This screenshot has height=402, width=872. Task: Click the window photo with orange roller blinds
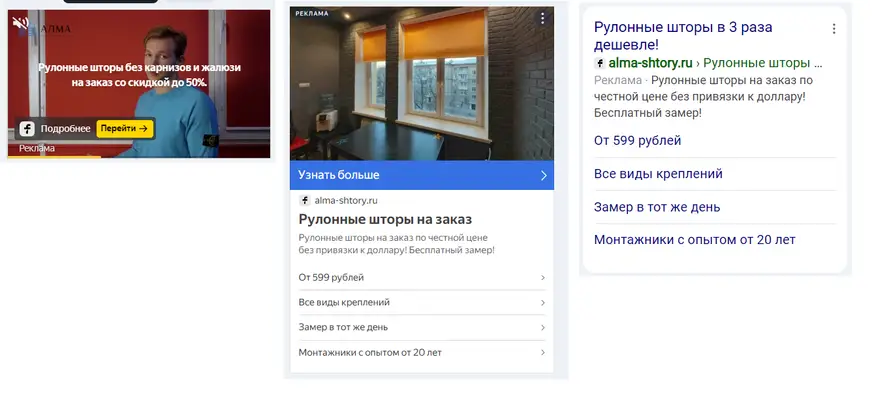(x=422, y=83)
